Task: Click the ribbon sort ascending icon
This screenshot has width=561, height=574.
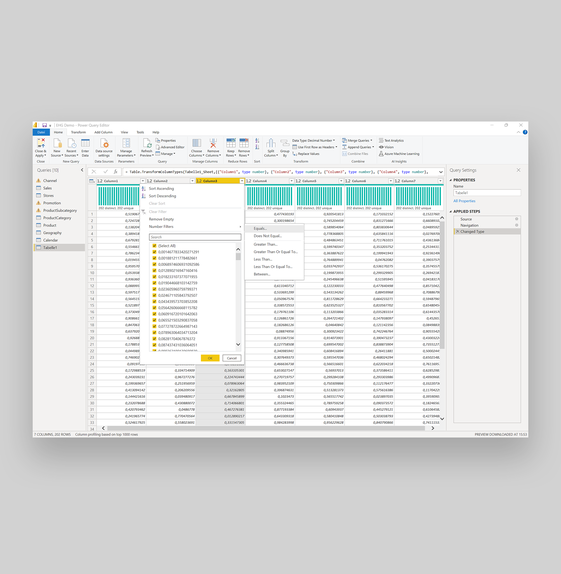Action: click(x=257, y=141)
